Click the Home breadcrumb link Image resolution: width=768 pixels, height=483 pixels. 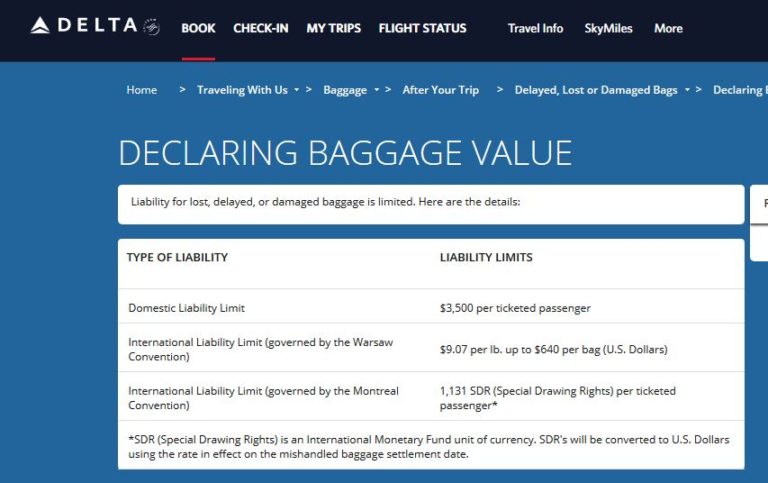pos(141,90)
